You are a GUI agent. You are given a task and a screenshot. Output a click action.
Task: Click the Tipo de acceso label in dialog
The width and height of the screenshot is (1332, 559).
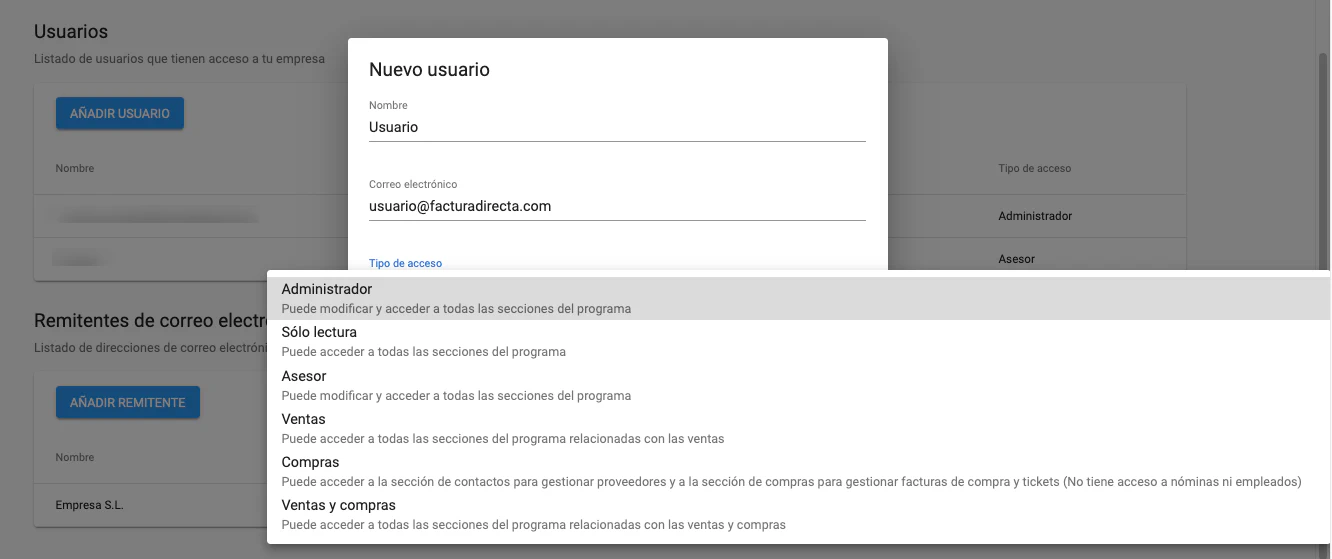405,263
